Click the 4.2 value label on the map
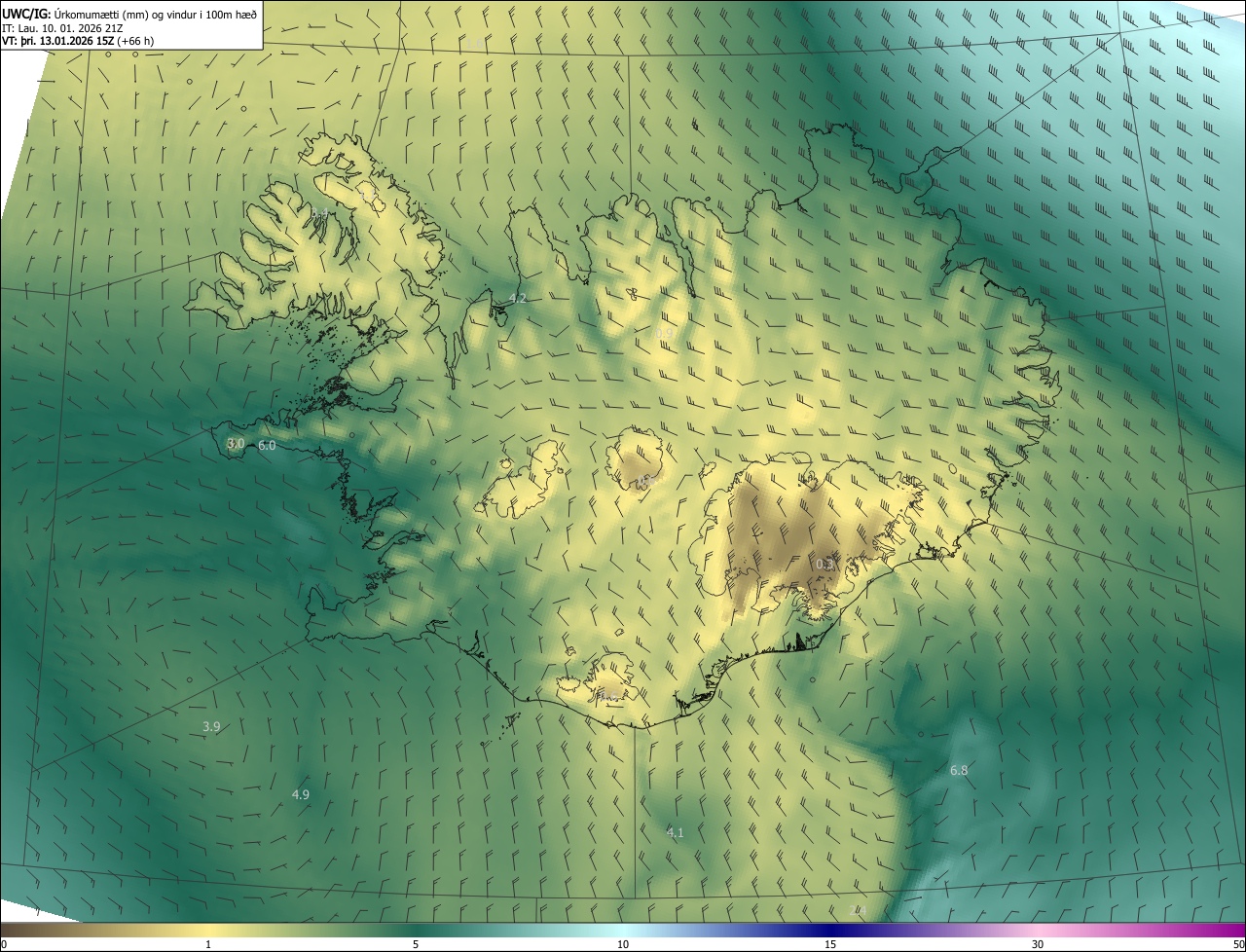 click(x=518, y=298)
